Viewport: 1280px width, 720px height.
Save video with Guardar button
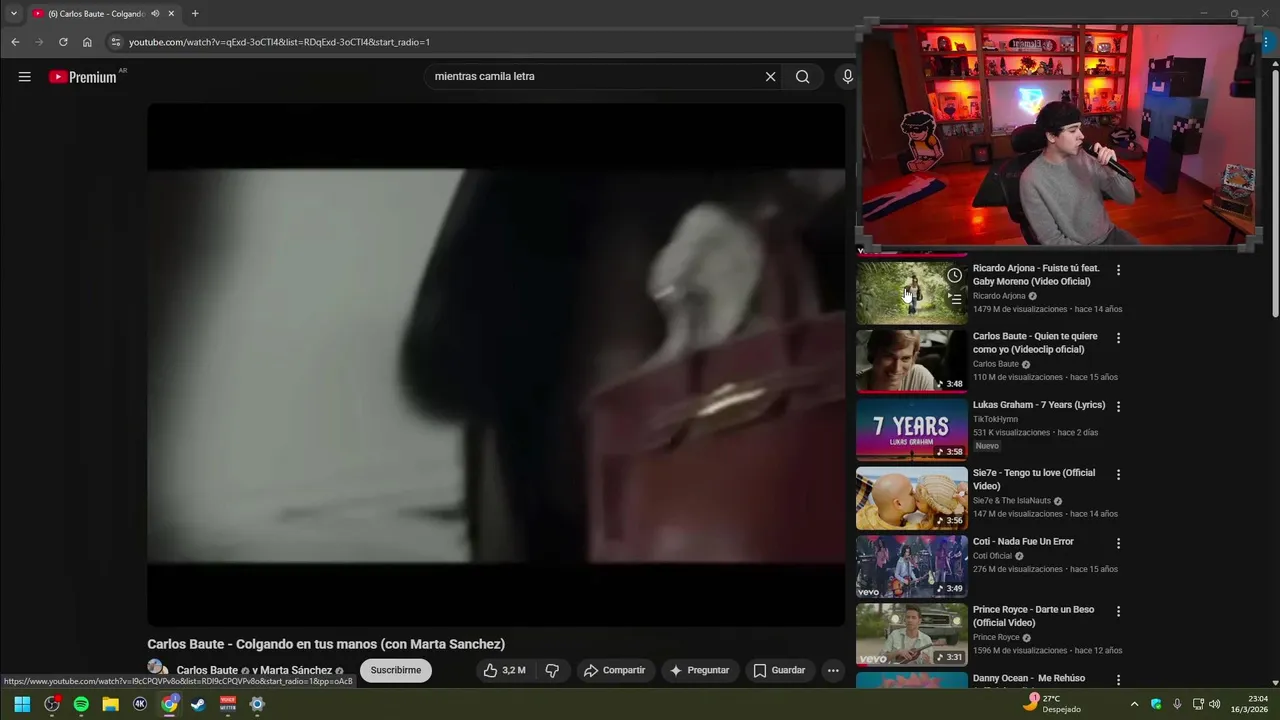click(x=779, y=670)
